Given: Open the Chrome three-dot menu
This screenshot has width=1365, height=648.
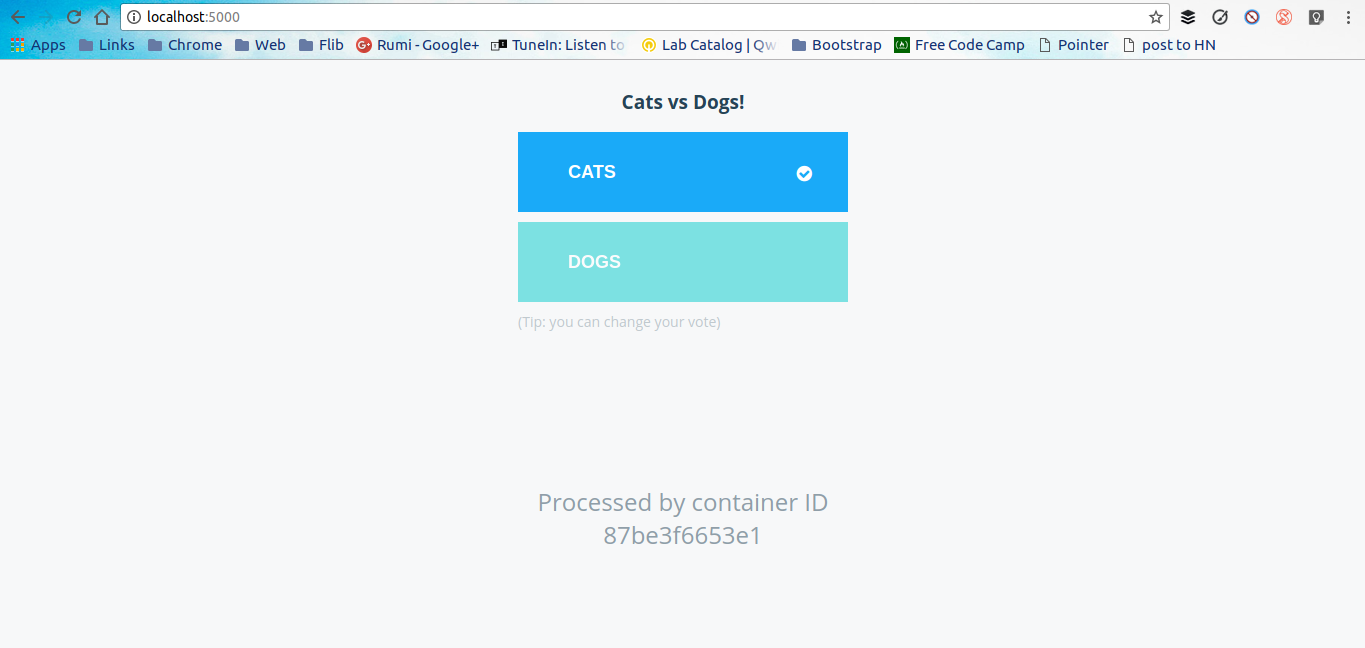Looking at the screenshot, I should [x=1349, y=17].
